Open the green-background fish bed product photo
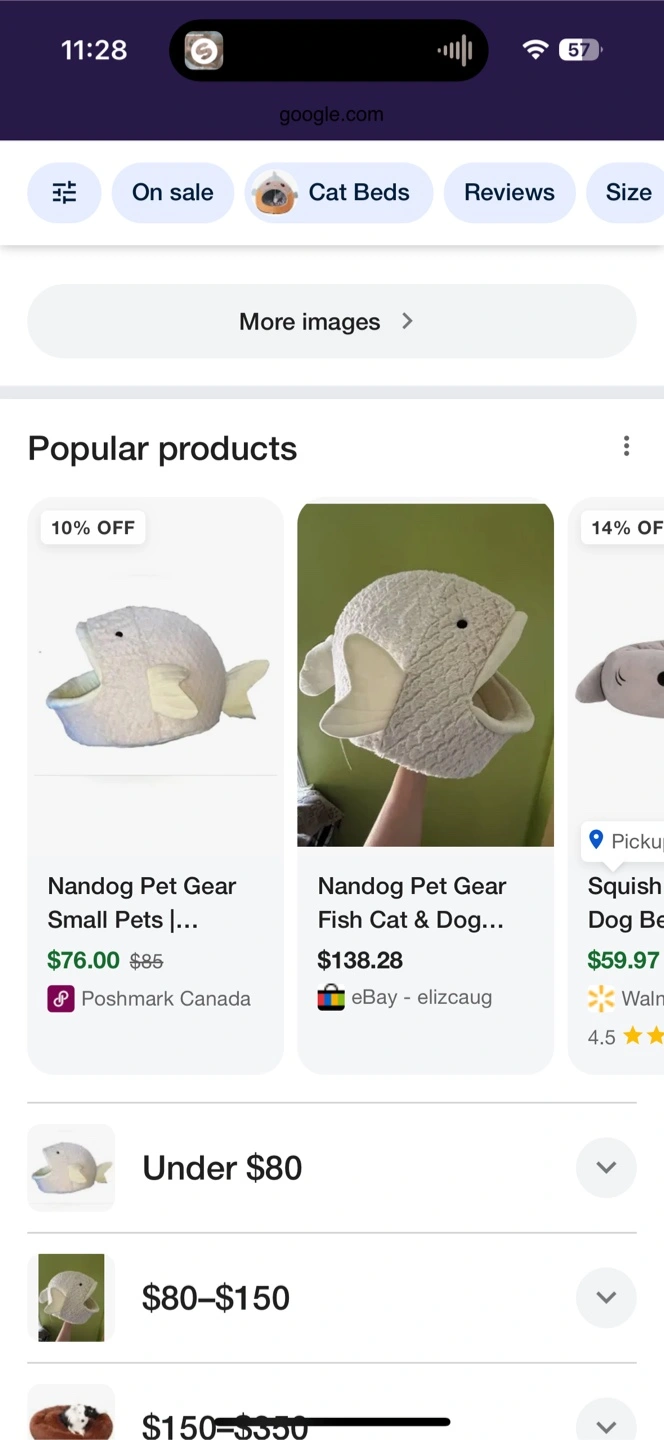The height and width of the screenshot is (1440, 664). (x=425, y=675)
